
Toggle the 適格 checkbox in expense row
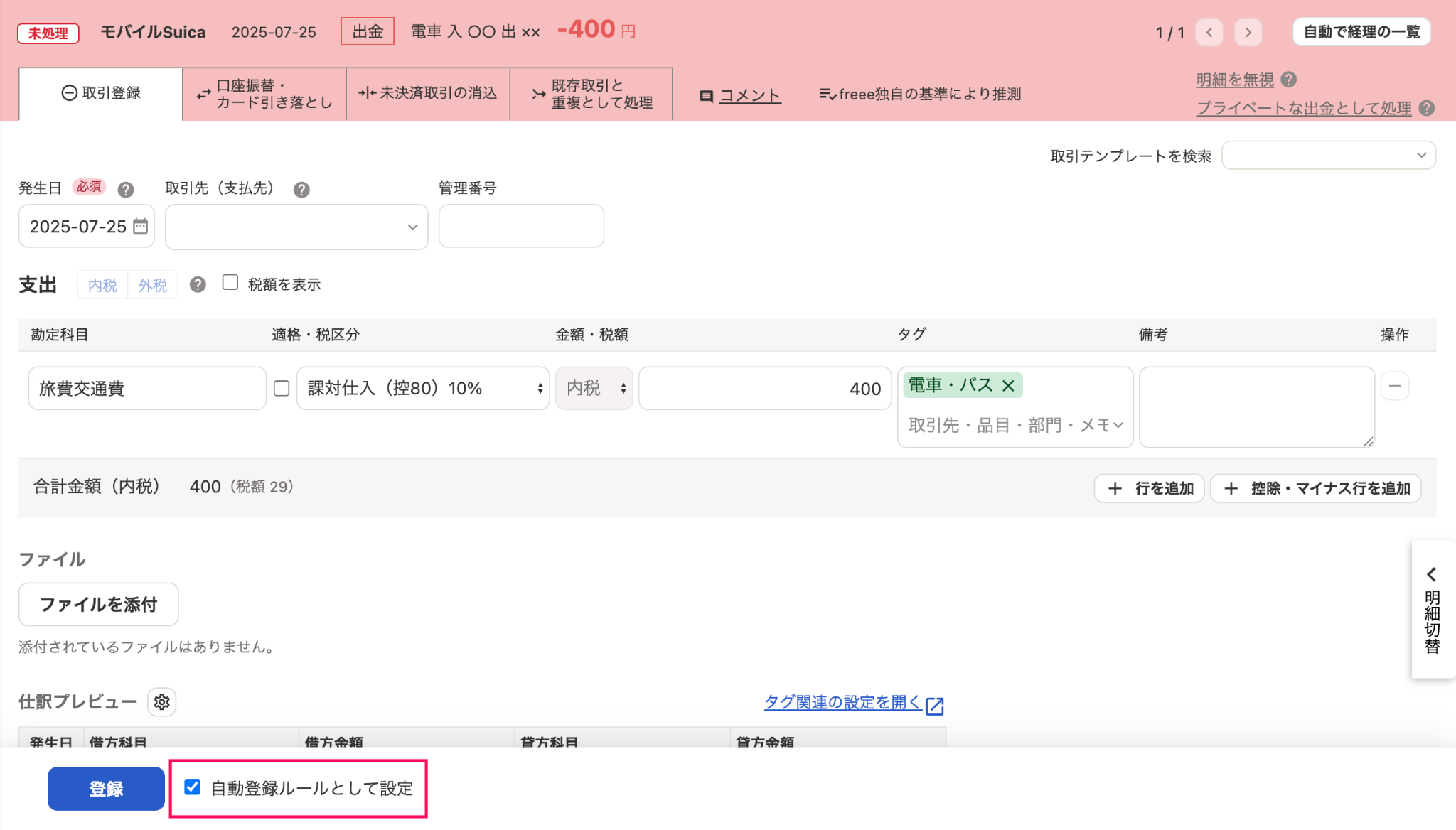(x=282, y=388)
